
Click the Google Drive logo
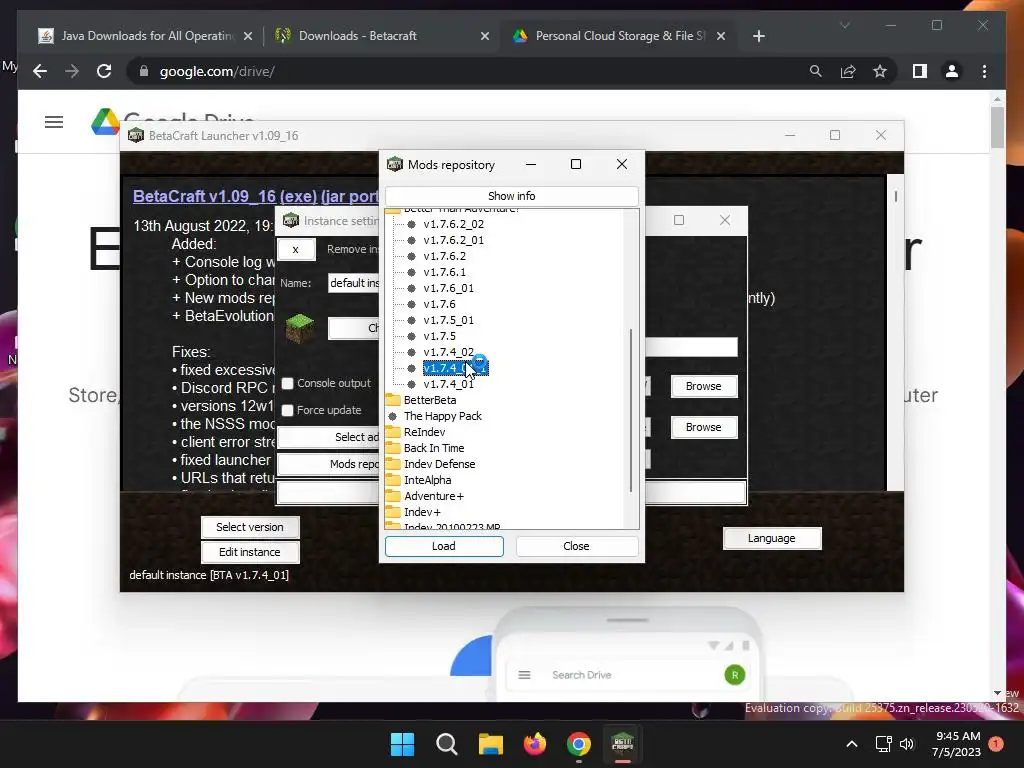click(105, 121)
